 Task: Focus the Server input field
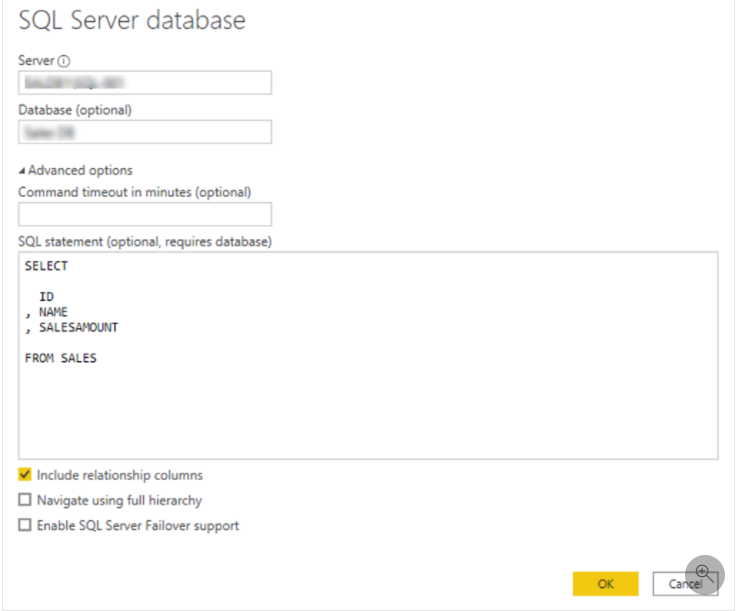point(145,83)
